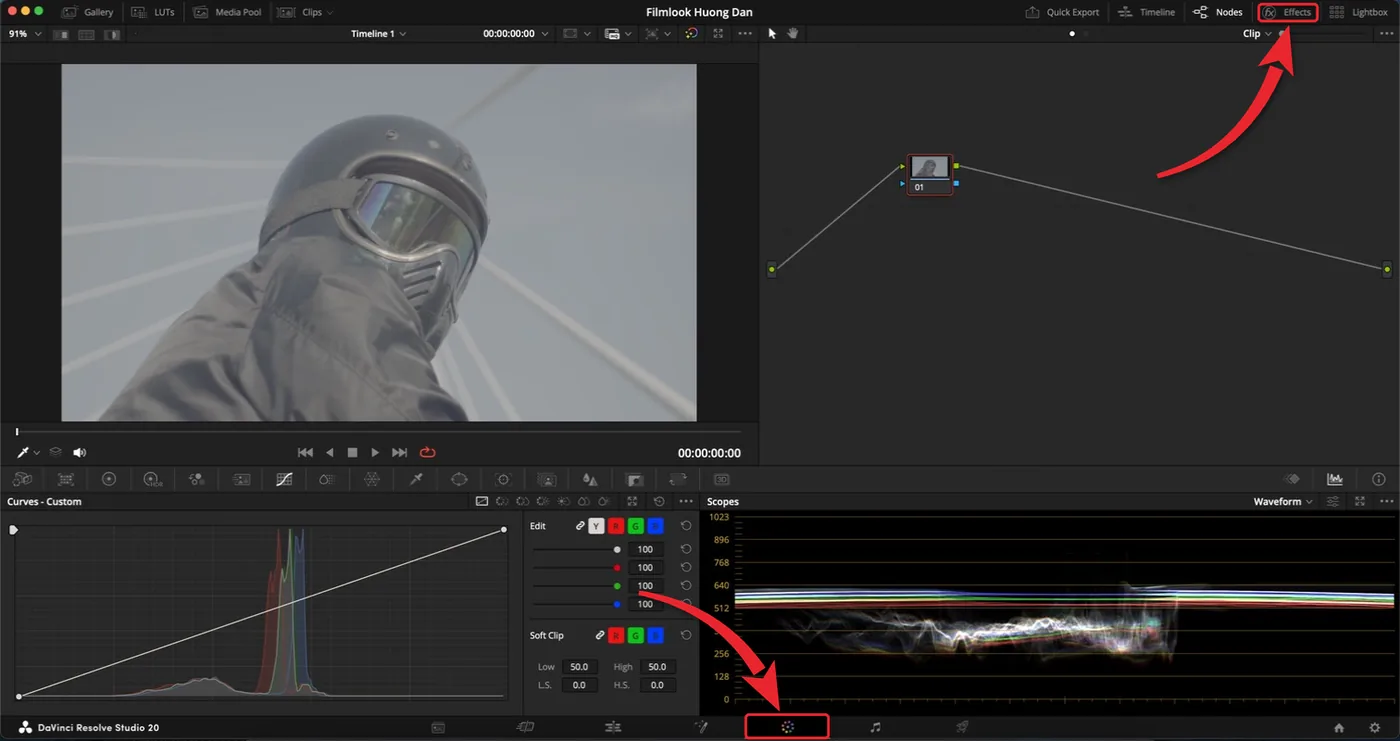Viewport: 1400px width, 741px height.
Task: Click the Quick Export button
Action: pyautogui.click(x=1062, y=12)
